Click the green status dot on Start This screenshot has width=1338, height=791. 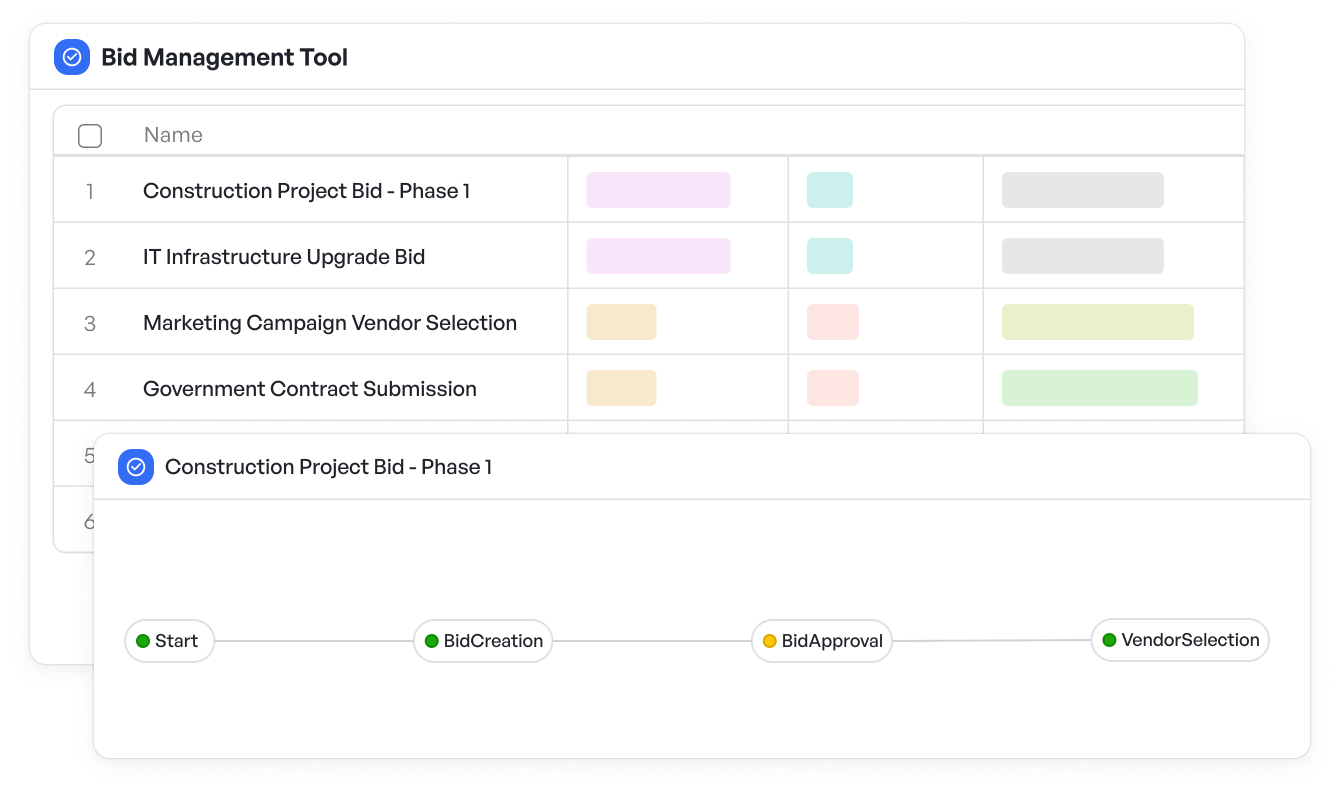tap(143, 641)
